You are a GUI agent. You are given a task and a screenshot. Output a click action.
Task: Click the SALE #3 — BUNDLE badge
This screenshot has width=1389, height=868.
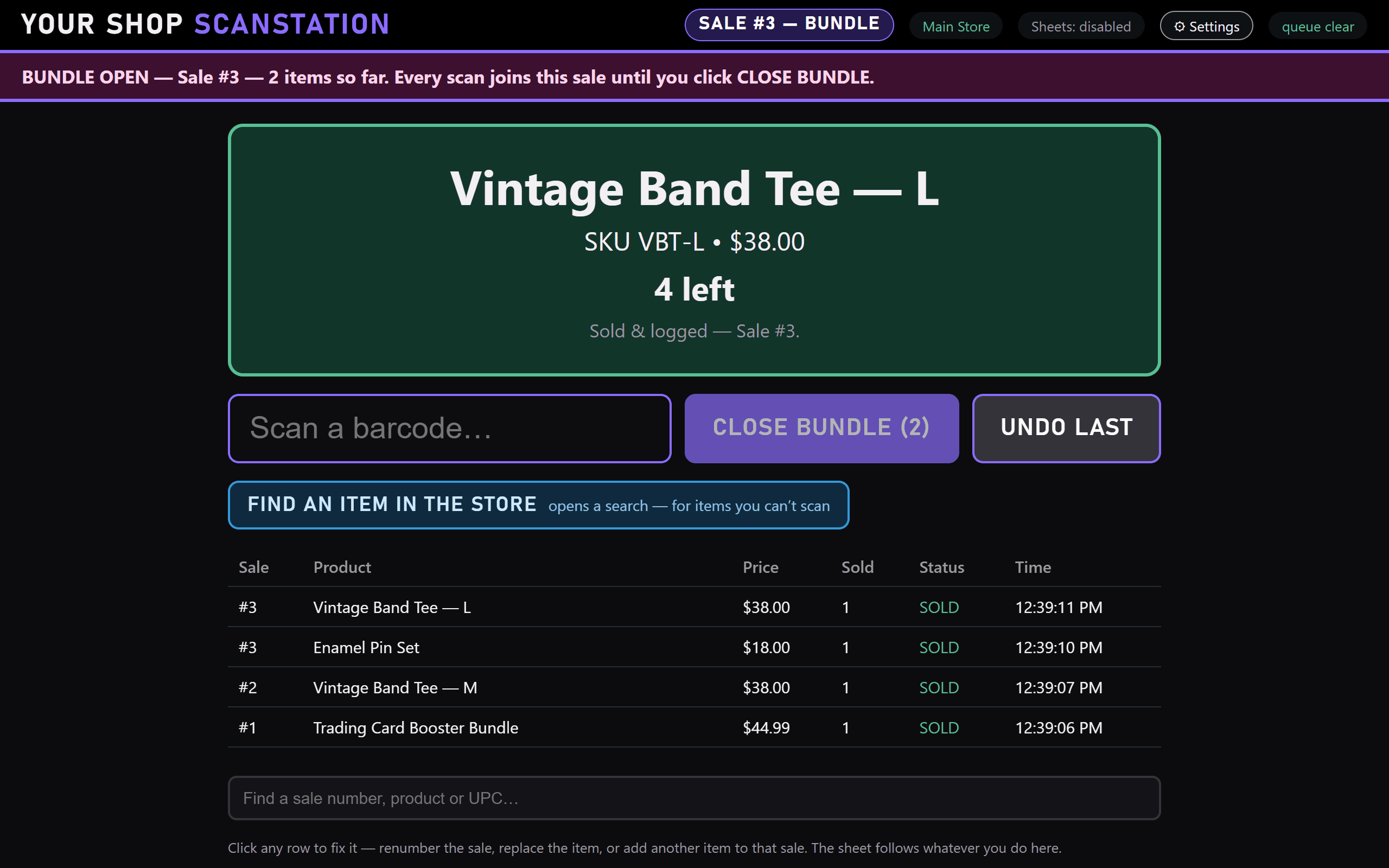click(x=788, y=25)
